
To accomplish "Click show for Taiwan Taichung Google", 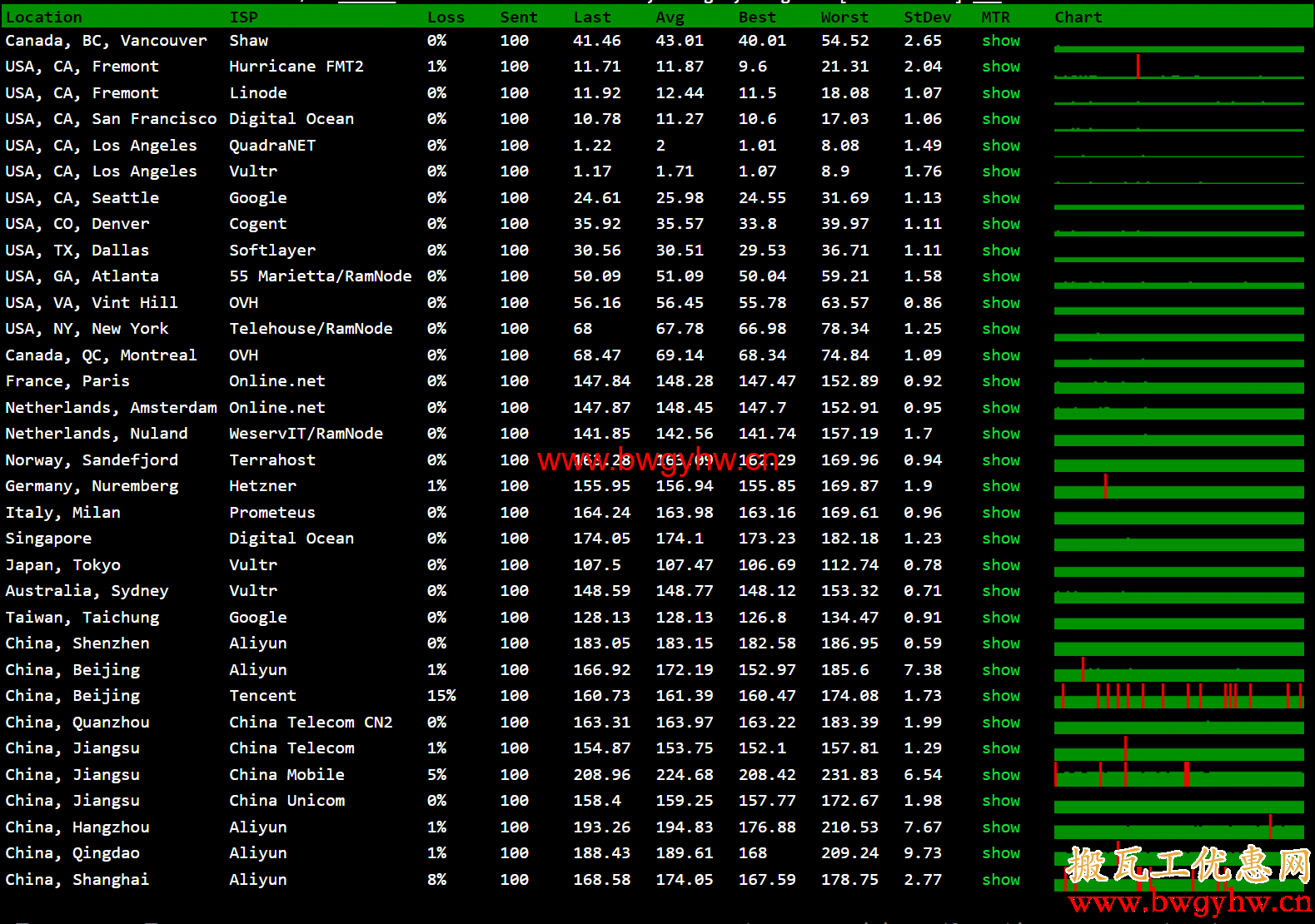I will [1000, 618].
